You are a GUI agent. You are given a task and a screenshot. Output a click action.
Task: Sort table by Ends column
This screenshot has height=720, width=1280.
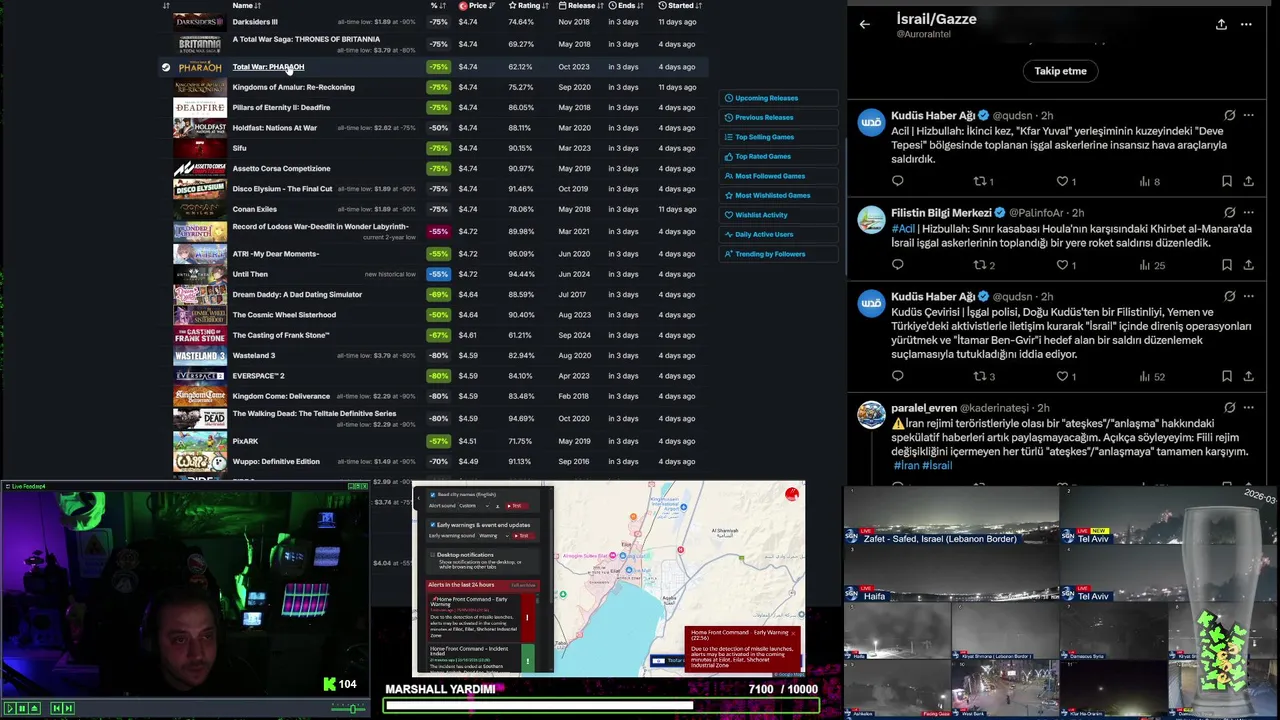pos(626,5)
